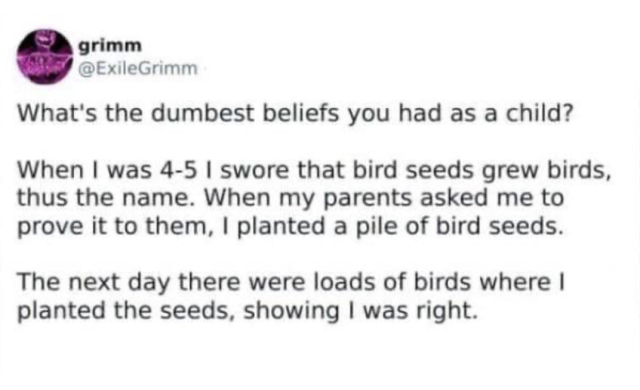Image resolution: width=640 pixels, height=390 pixels.
Task: Click the word "showing" in the last line
Action: click(x=291, y=312)
